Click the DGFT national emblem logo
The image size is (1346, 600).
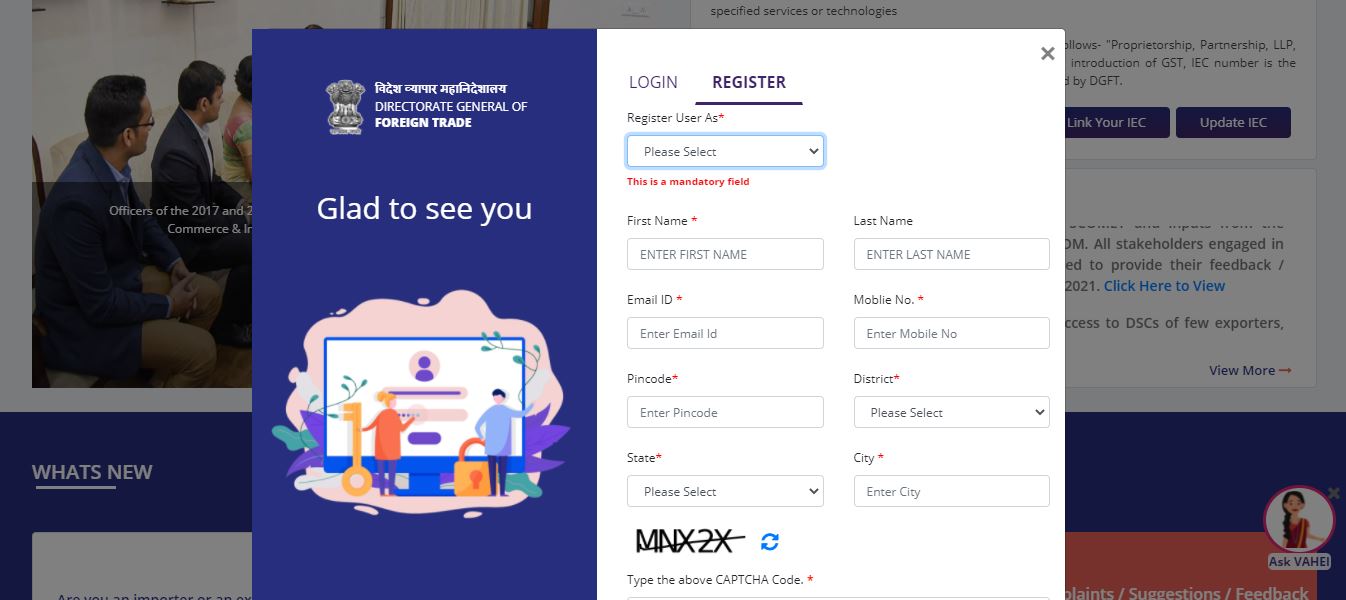coord(345,105)
